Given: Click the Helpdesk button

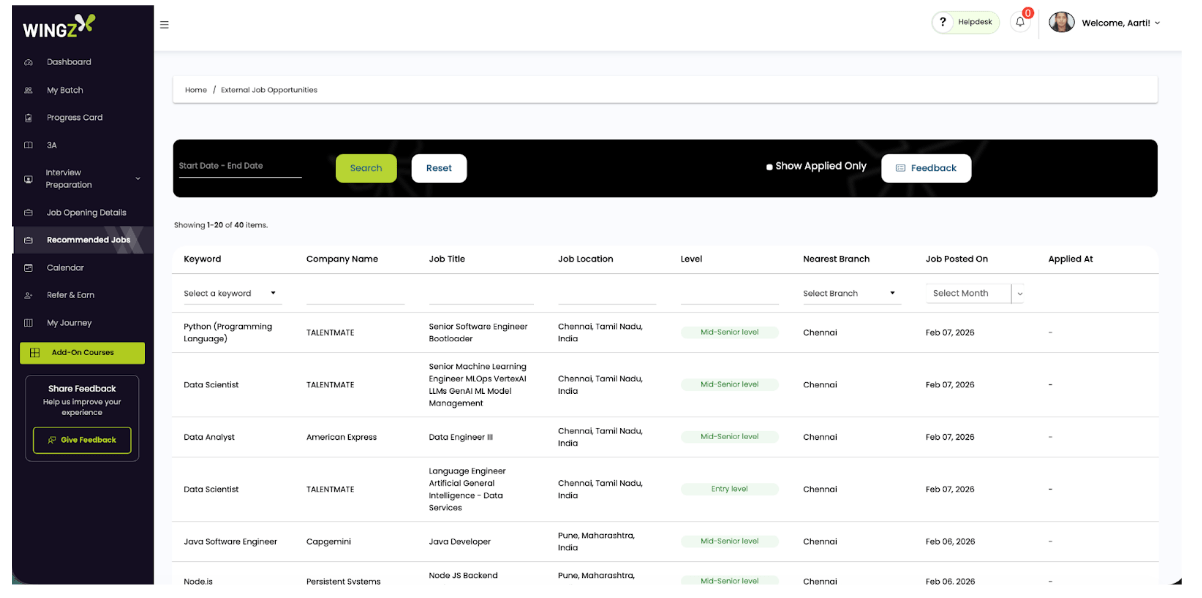Looking at the screenshot, I should tap(966, 22).
